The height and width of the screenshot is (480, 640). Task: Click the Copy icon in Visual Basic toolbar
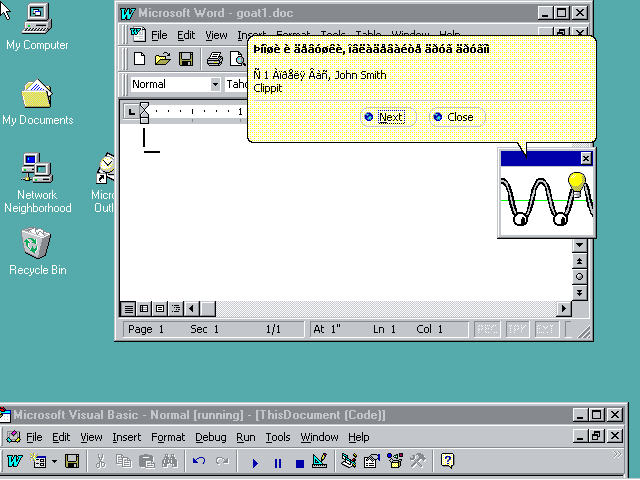tap(123, 461)
